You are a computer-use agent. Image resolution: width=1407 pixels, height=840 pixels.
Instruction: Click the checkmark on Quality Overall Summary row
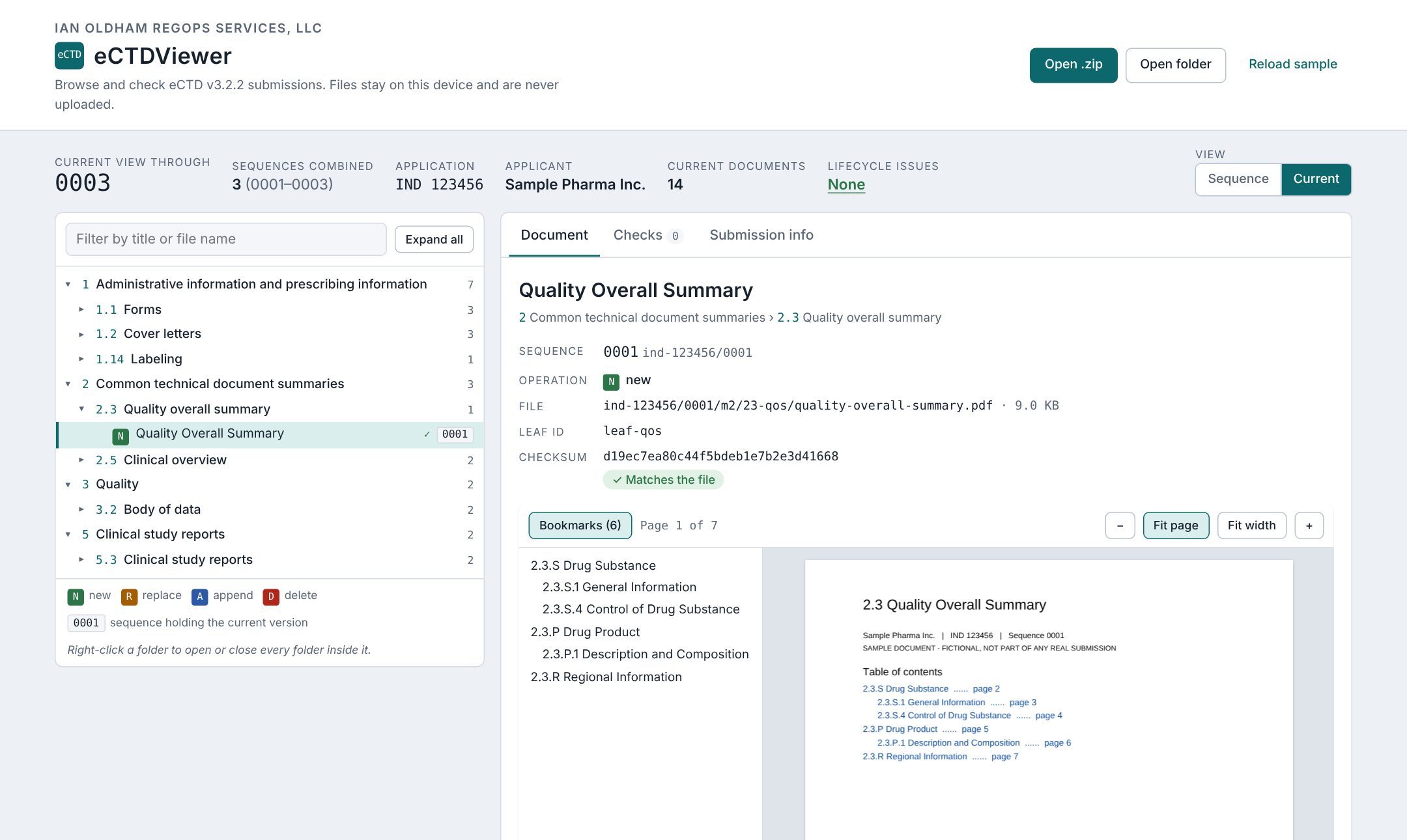click(x=427, y=434)
